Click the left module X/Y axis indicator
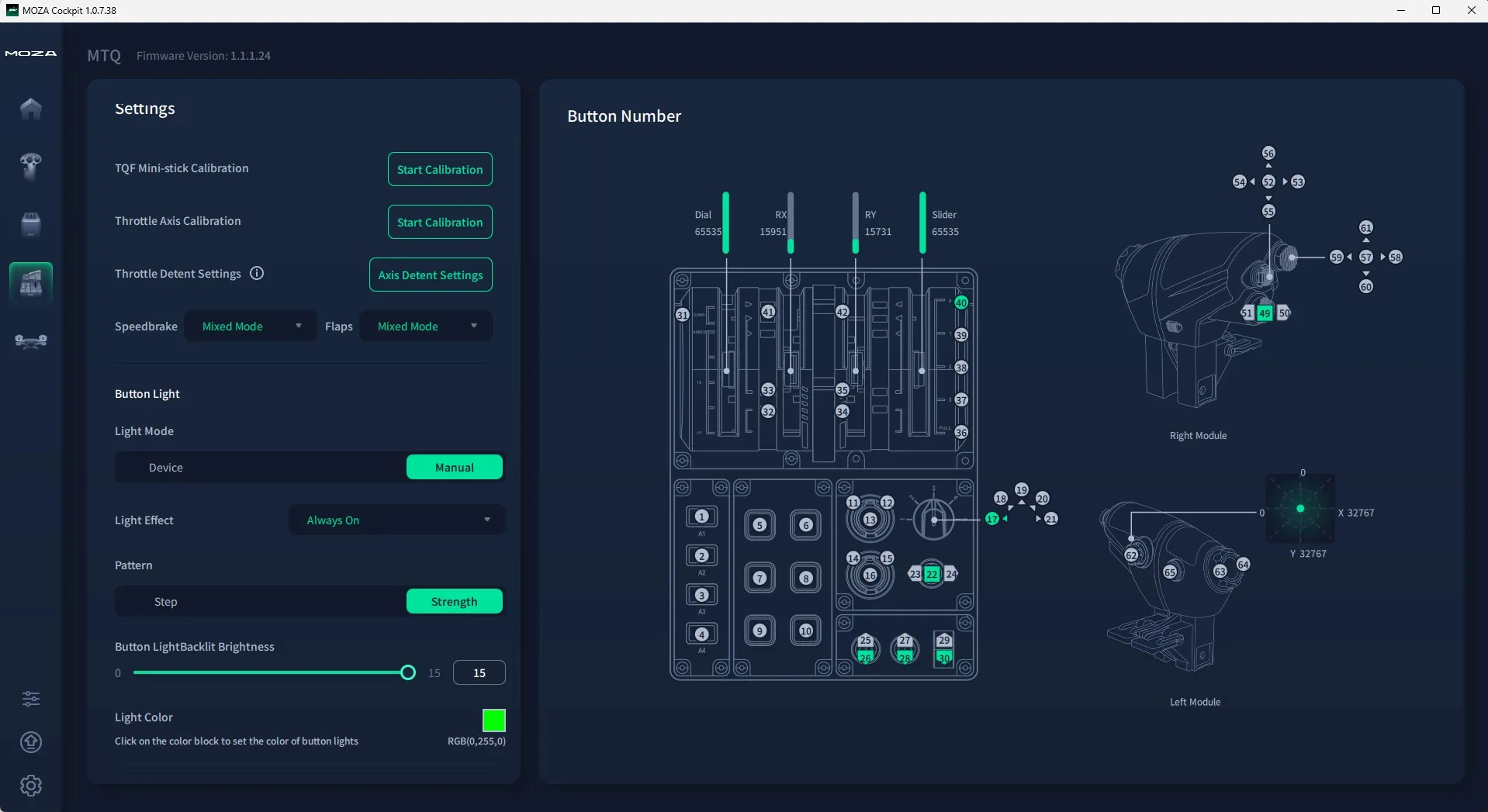The height and width of the screenshot is (812, 1488). (x=1300, y=509)
